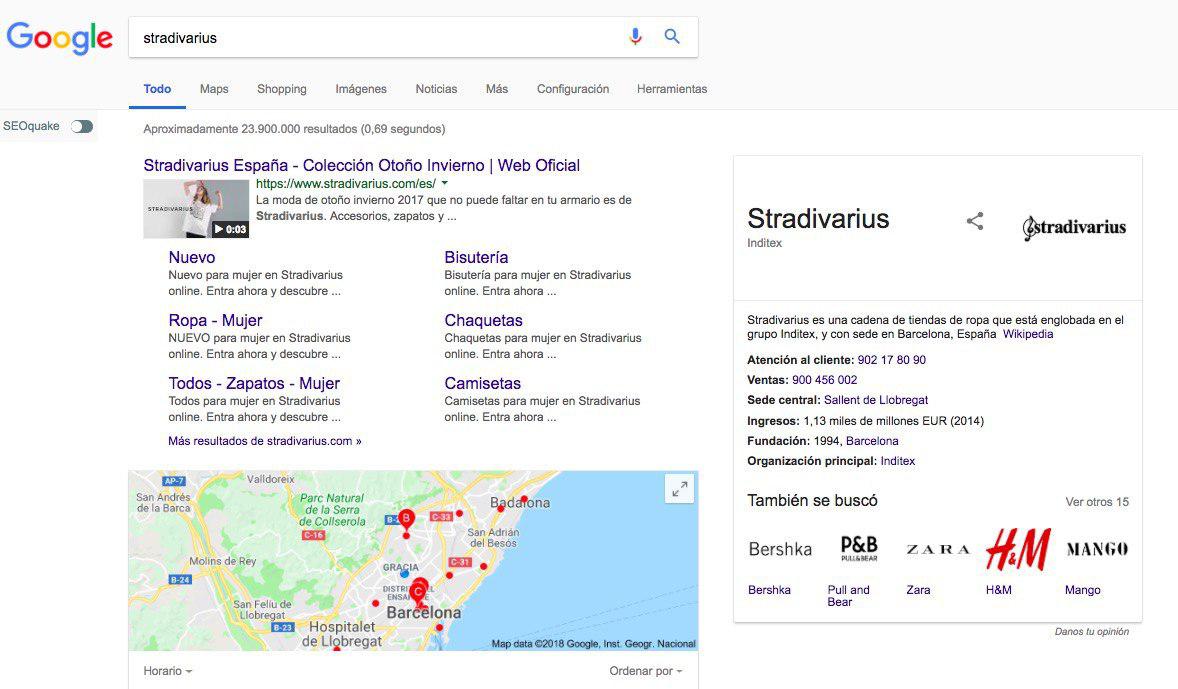Click the Pull&Bear logo
The height and width of the screenshot is (689, 1178).
[859, 548]
